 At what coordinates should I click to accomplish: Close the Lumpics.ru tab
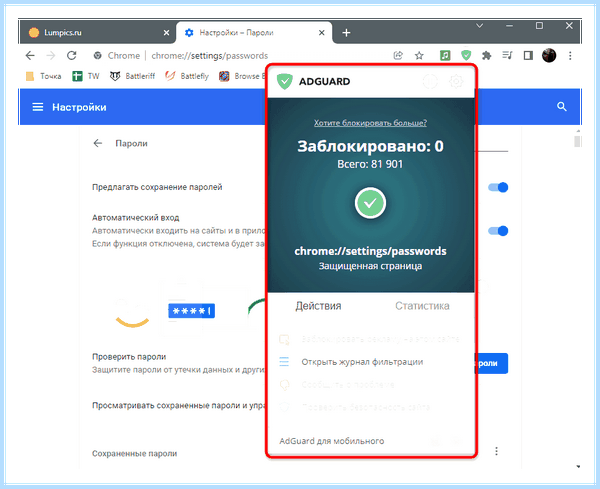click(166, 33)
